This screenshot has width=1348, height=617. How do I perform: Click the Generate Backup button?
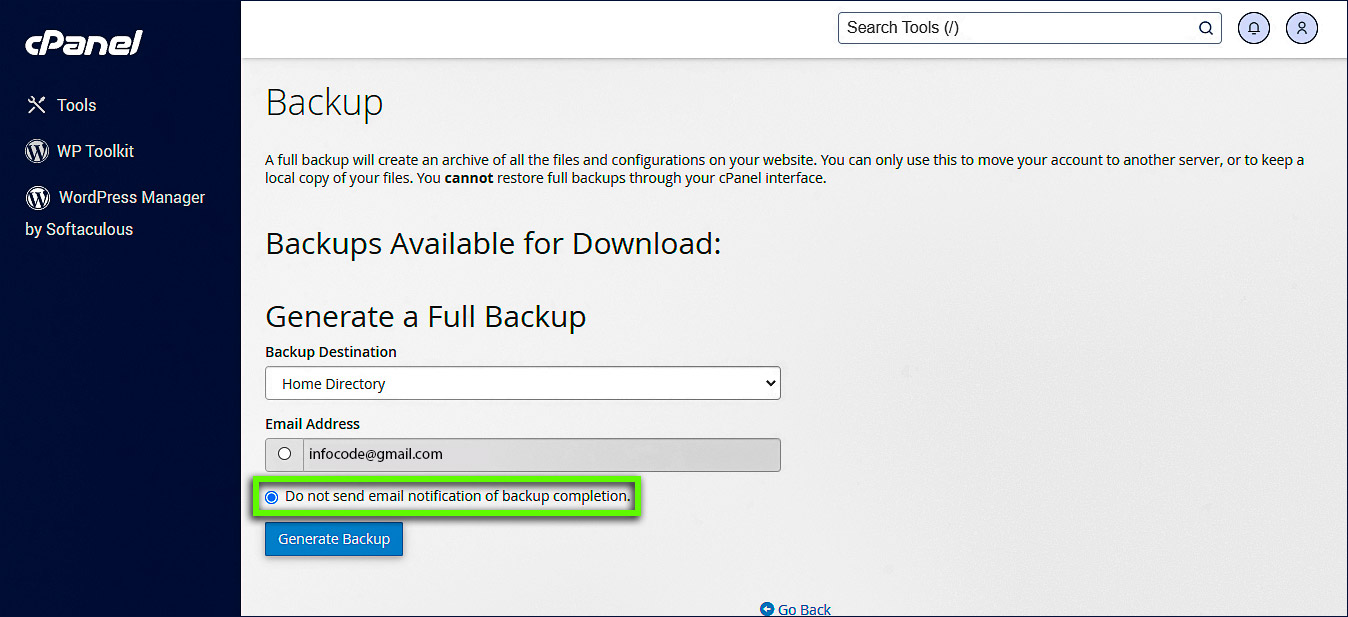click(334, 539)
